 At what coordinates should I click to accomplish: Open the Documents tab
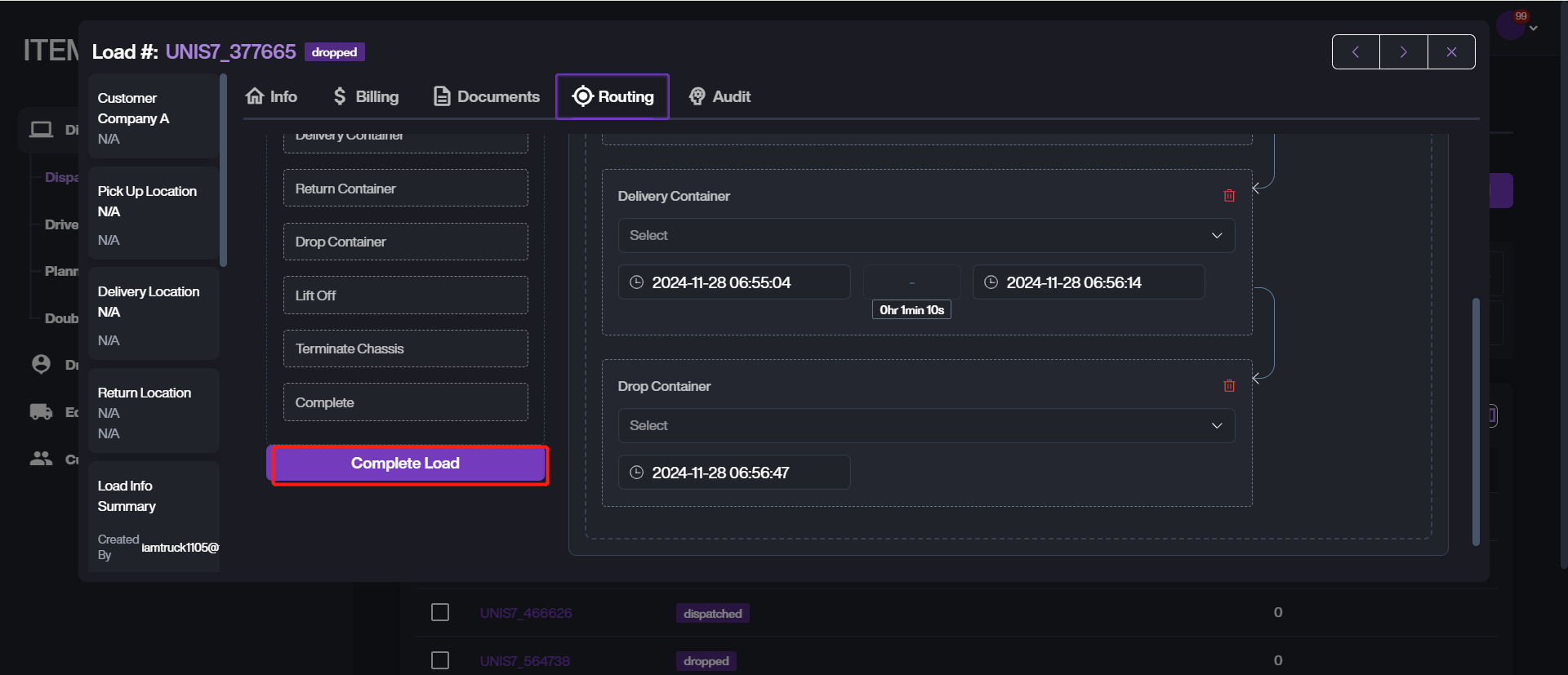coord(486,96)
